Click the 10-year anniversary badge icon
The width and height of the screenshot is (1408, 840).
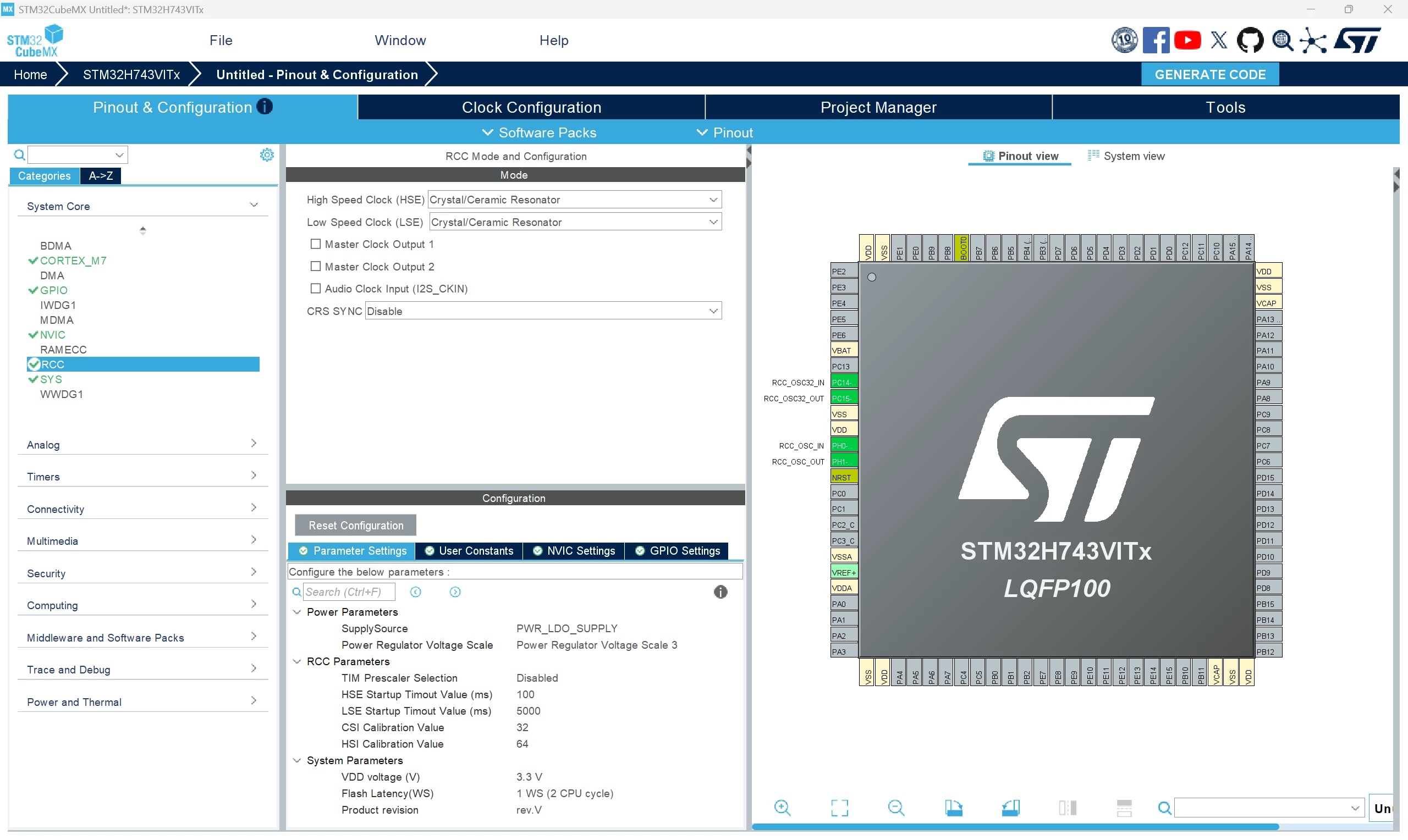click(1124, 41)
